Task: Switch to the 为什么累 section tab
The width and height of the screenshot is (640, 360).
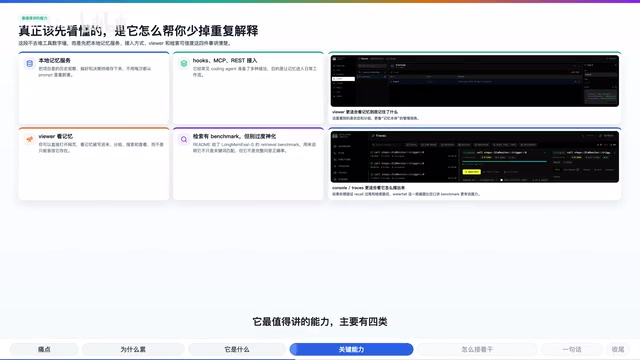Action: click(x=133, y=349)
